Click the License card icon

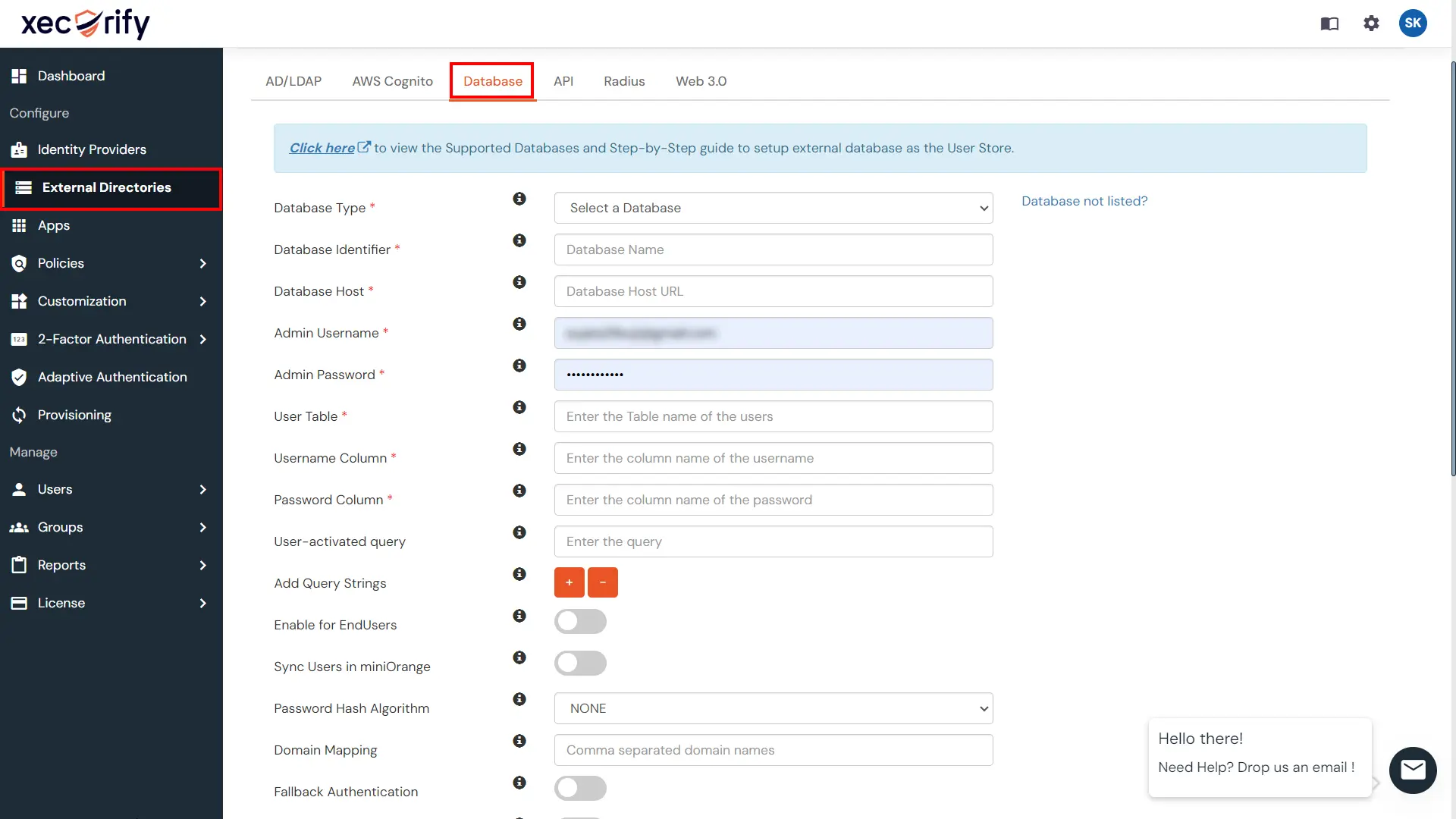19,603
